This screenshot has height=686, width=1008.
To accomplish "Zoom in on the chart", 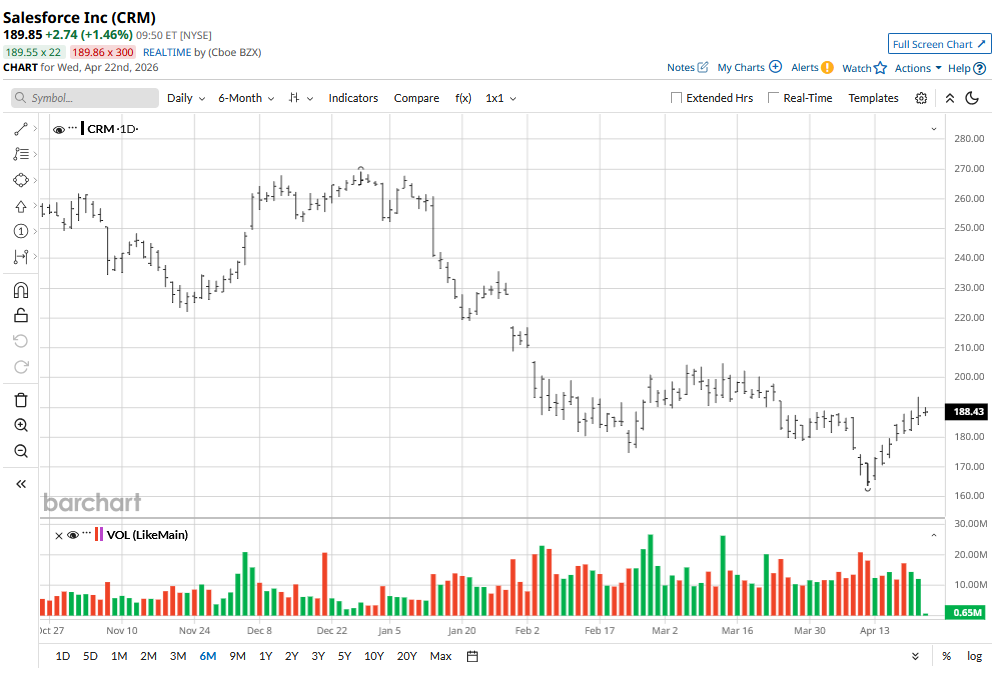I will click(21, 425).
